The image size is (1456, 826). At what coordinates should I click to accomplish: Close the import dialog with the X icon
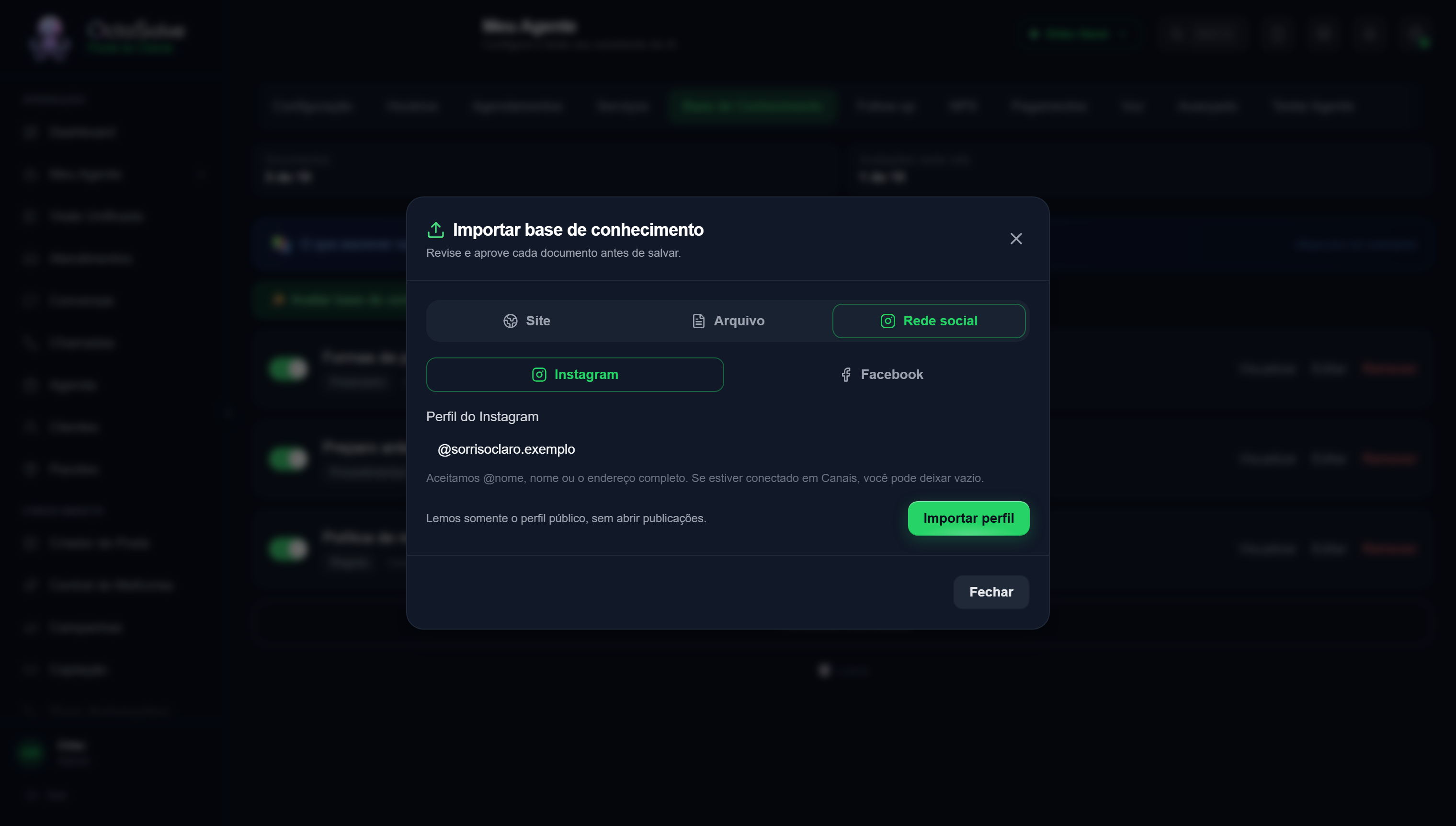click(1016, 239)
